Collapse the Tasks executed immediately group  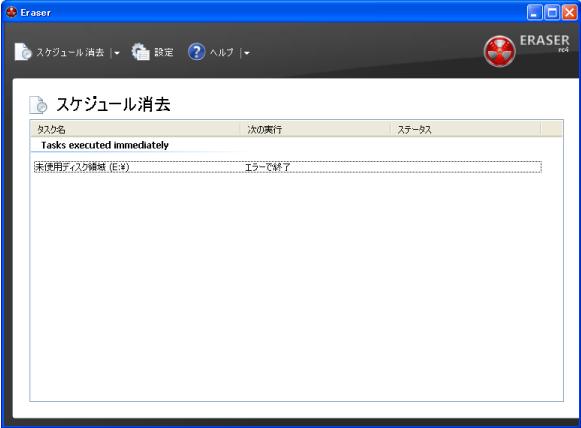105,145
